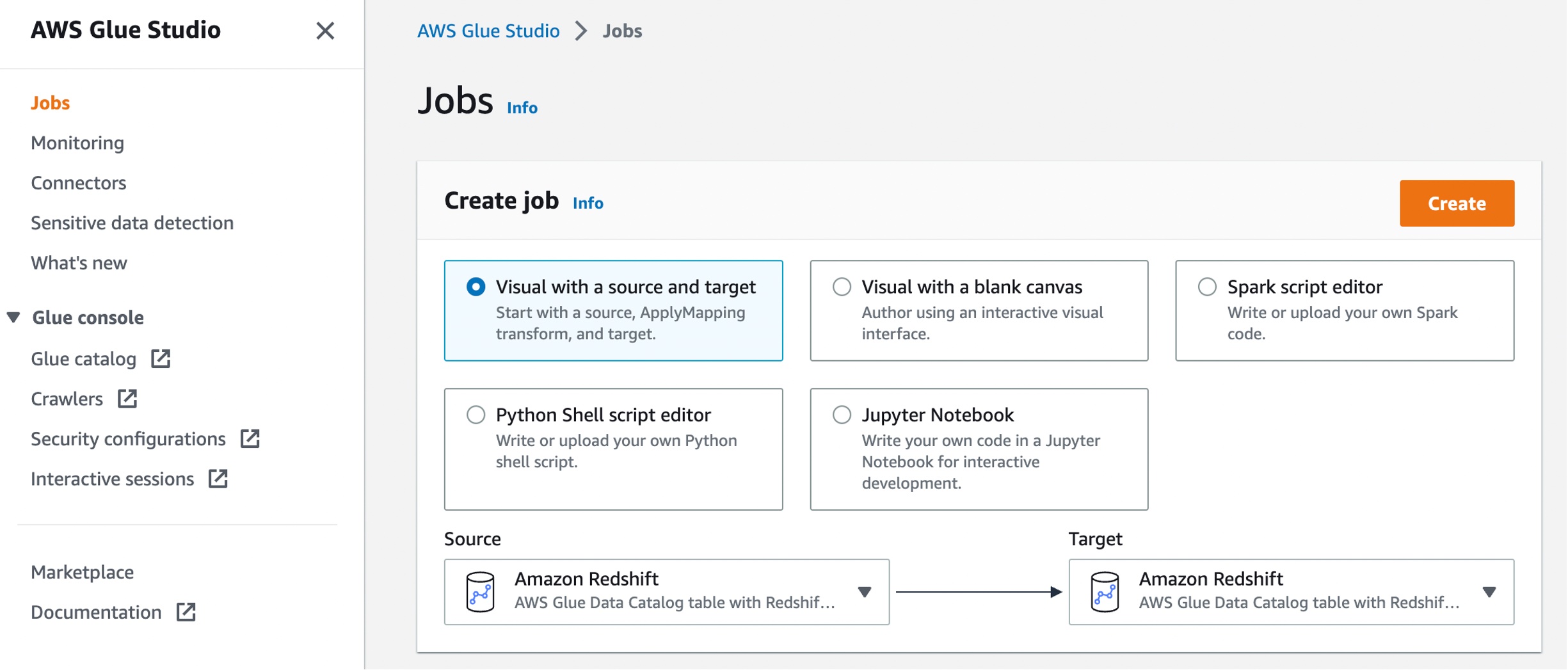Screen dimensions: 1568x670
Task: Open What's new in sidebar
Action: pos(79,263)
